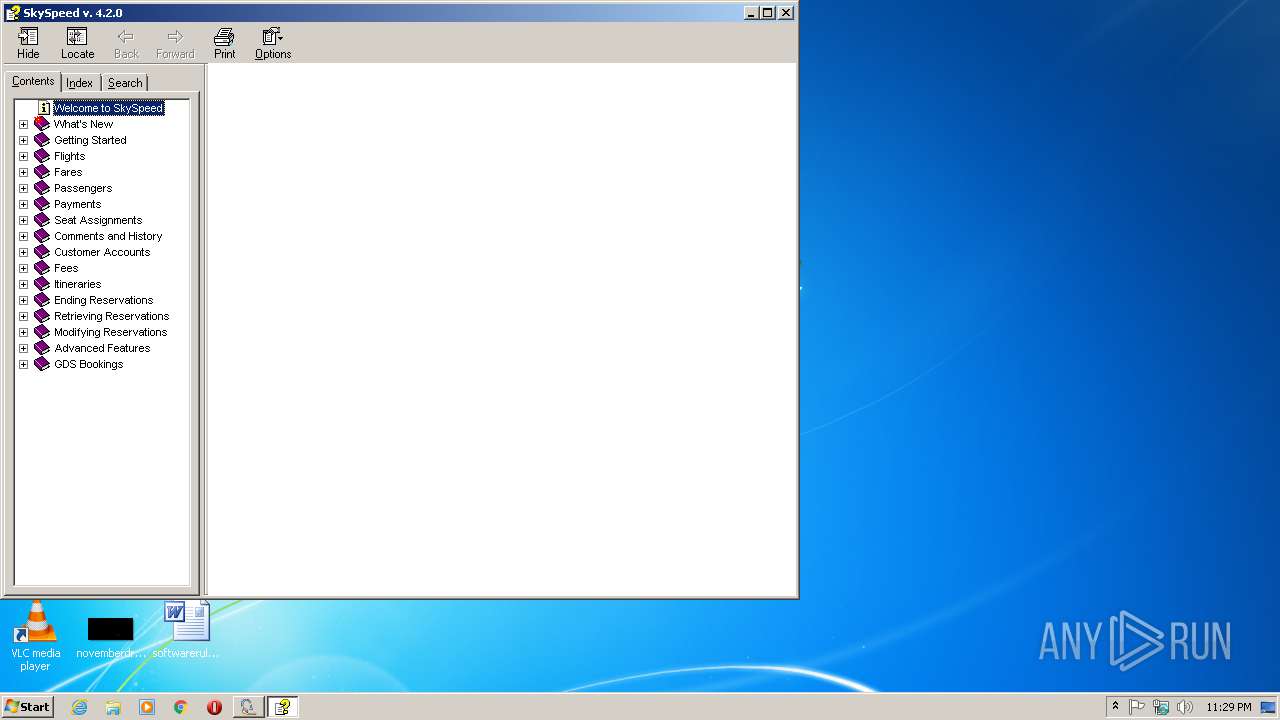Expand the Fares topic
The width and height of the screenshot is (1280, 720).
(23, 172)
